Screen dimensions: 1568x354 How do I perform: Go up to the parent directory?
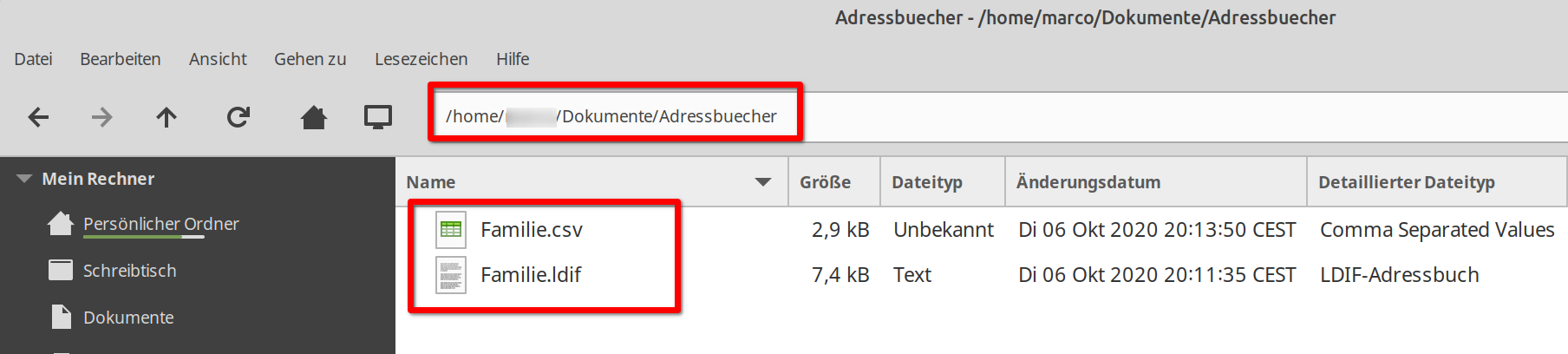click(167, 117)
